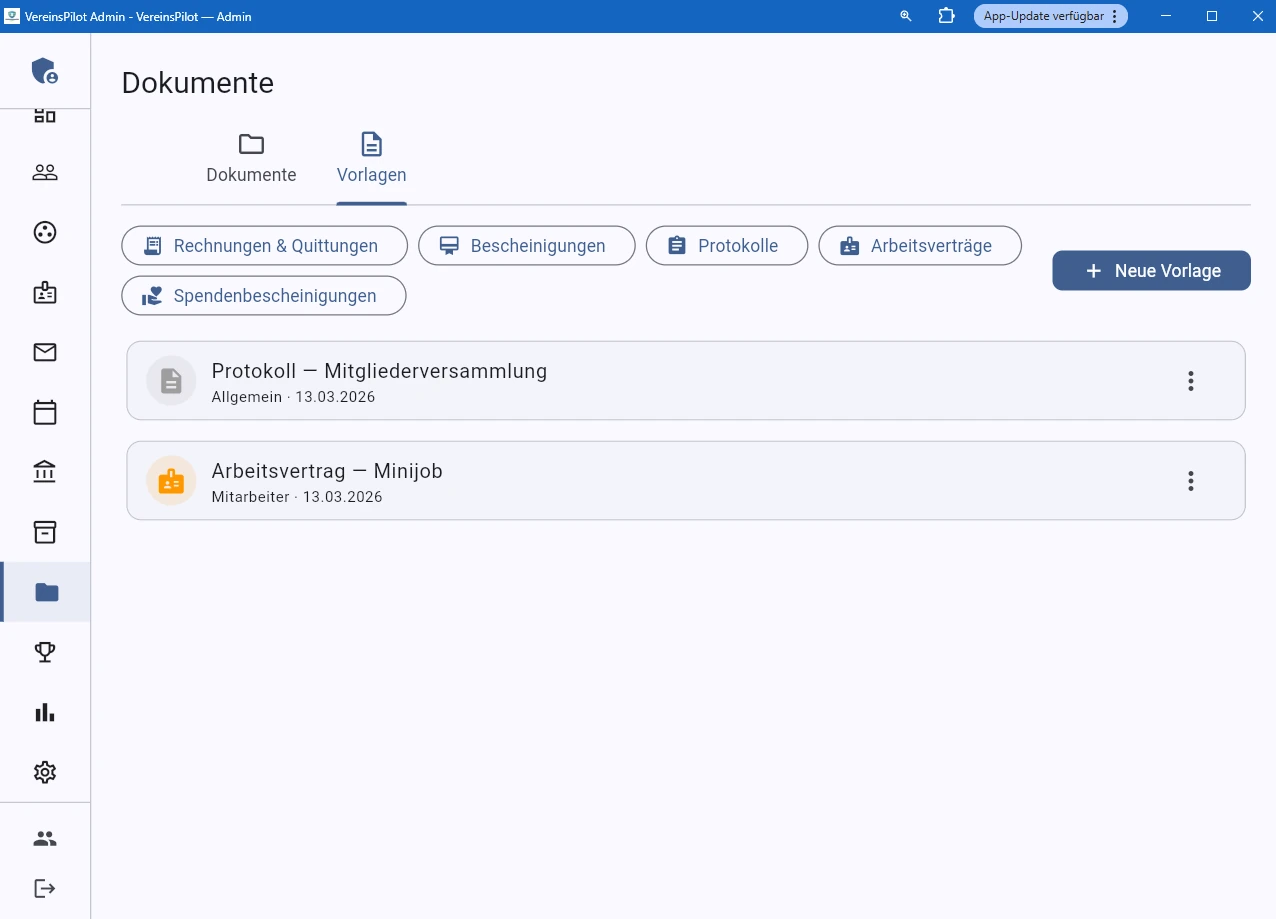Create a template via Neue Vorlage button

pyautogui.click(x=1151, y=270)
